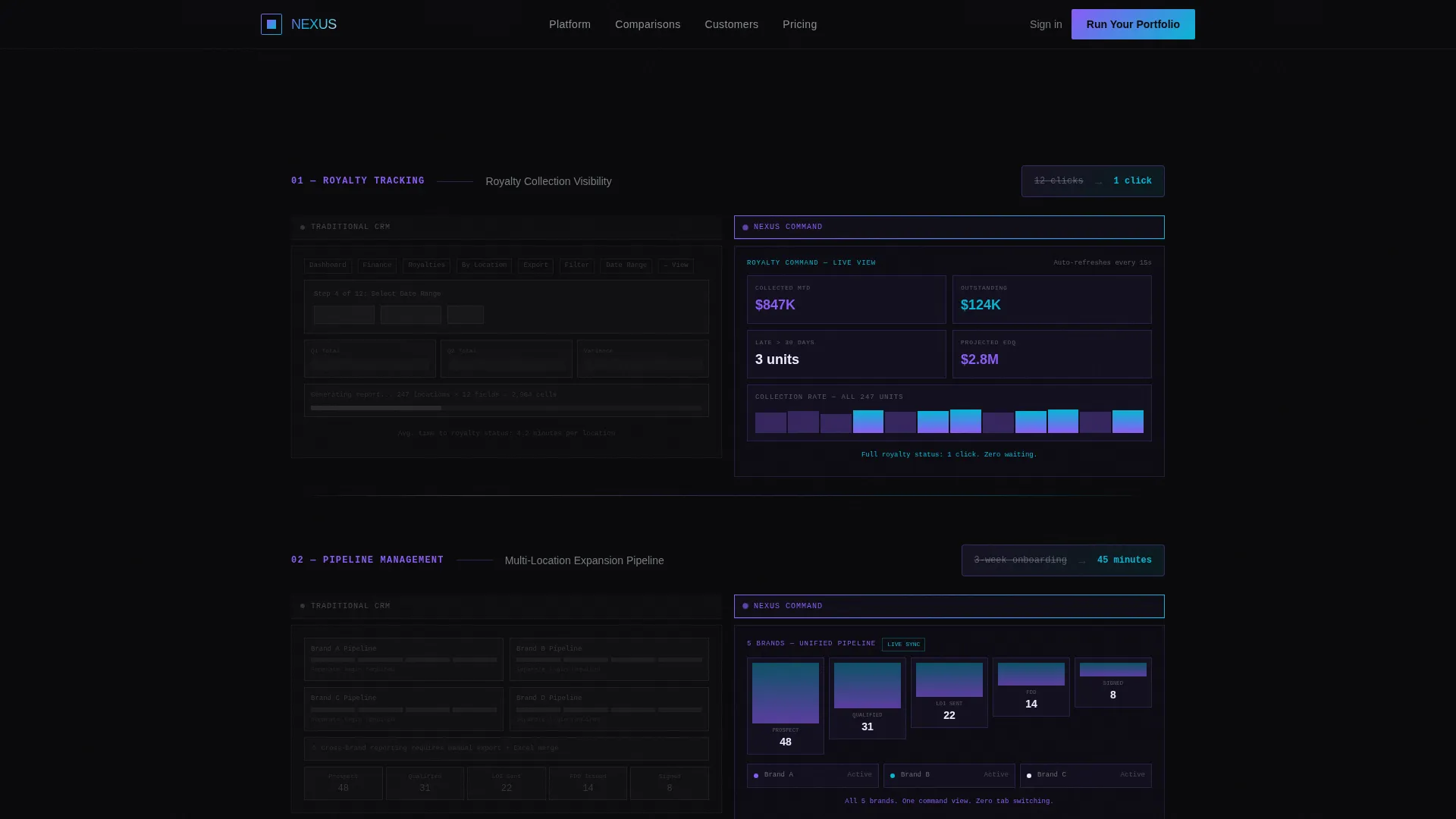Click the Signed 8 pipeline stage

[x=1113, y=682]
